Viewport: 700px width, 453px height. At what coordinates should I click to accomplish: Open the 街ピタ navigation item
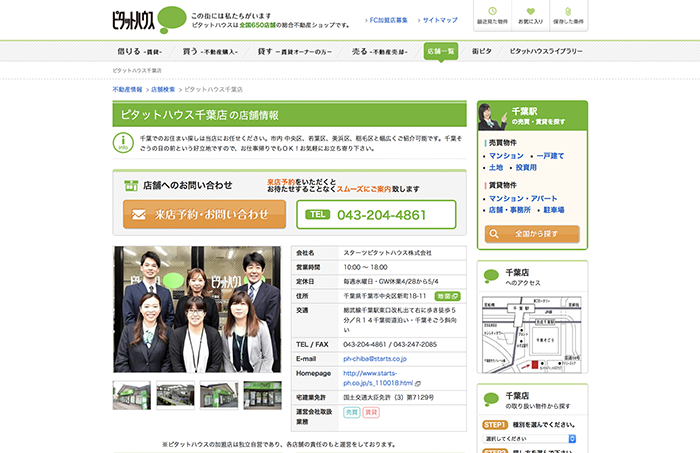tap(482, 50)
